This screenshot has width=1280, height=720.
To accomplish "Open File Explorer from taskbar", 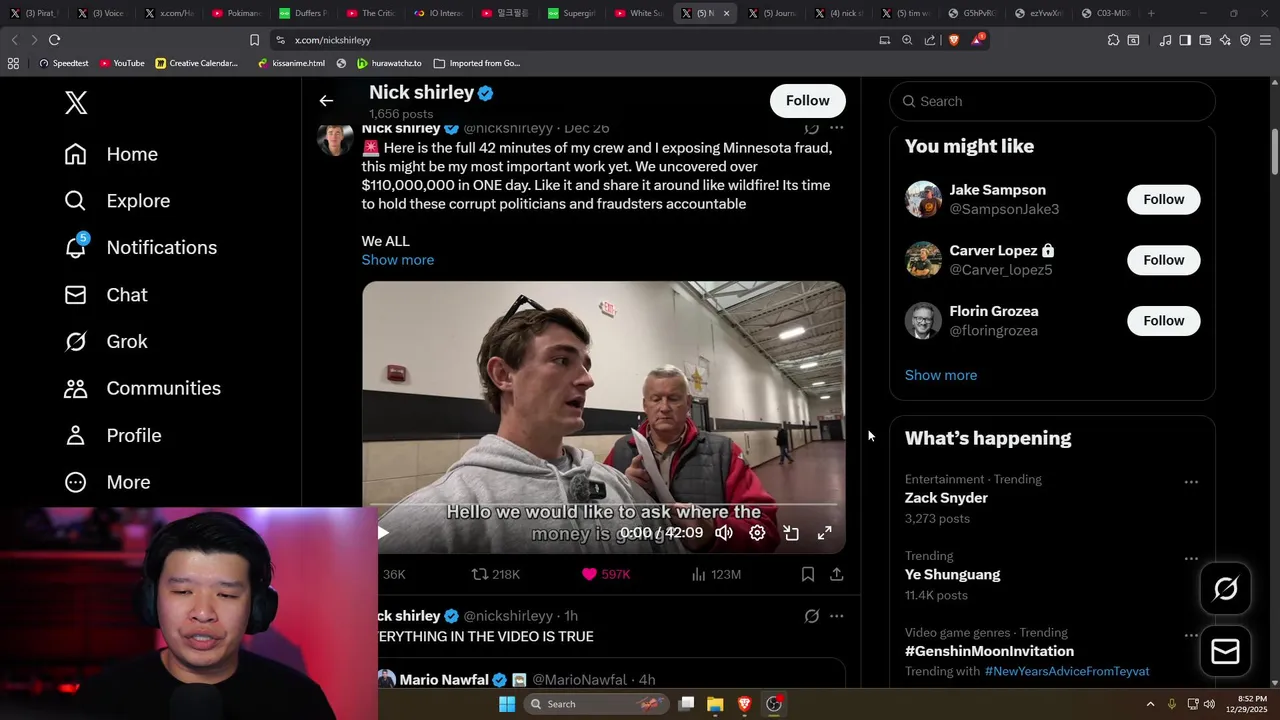I will [x=715, y=704].
